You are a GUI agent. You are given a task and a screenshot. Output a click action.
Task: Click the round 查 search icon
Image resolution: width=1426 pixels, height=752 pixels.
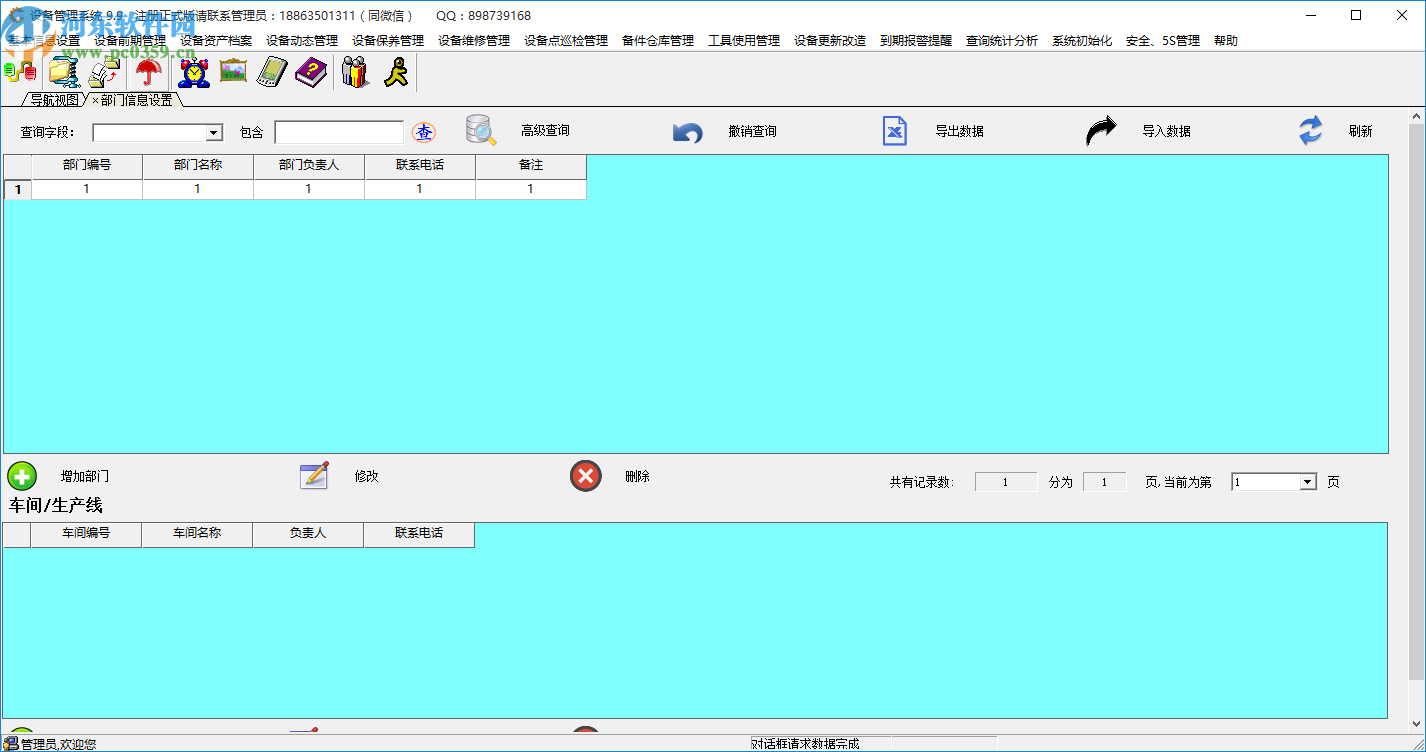coord(424,132)
